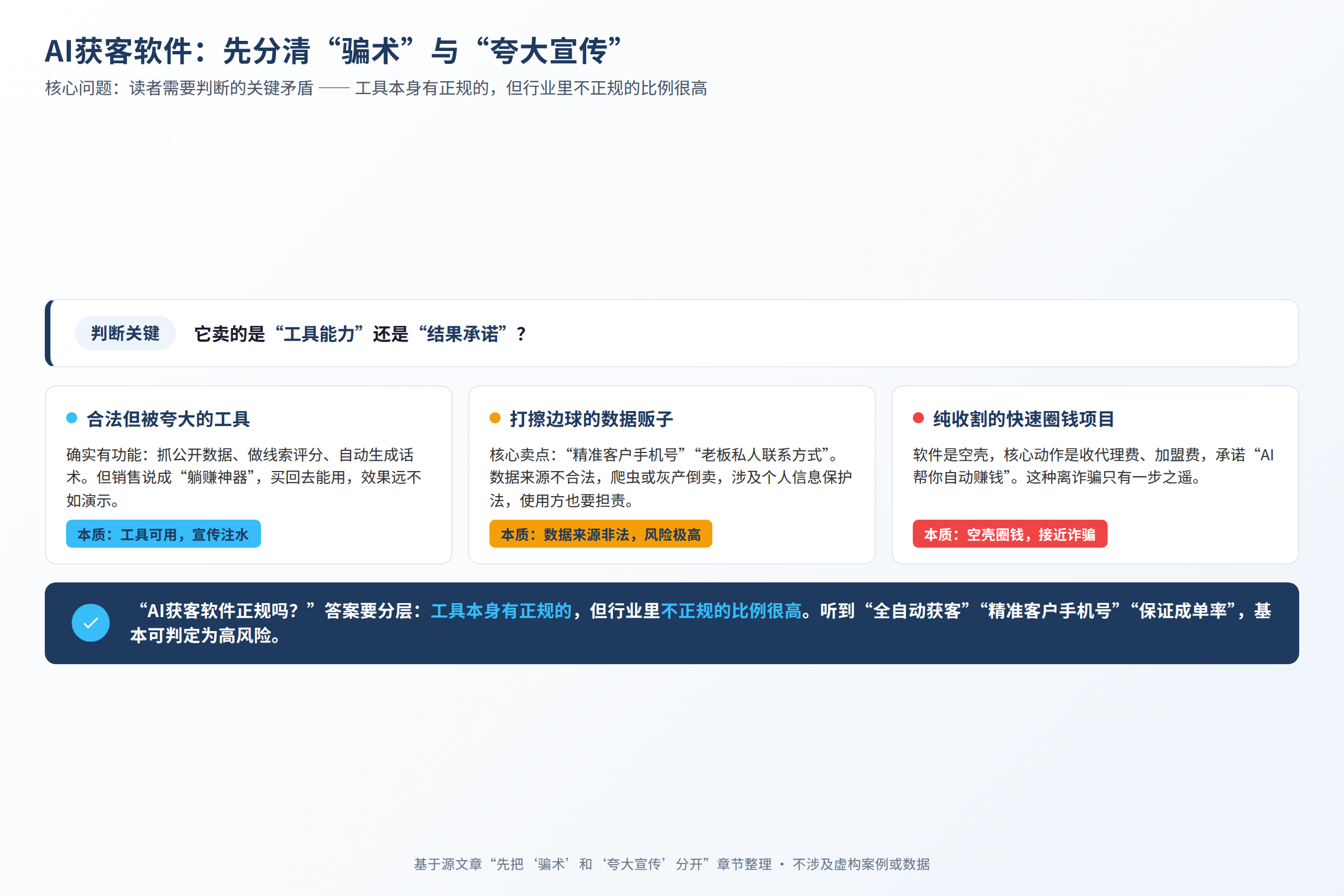The height and width of the screenshot is (896, 1344).
Task: Click the paragraph beginning 核心卖点：“精准客户手机号”
Action: coord(671,477)
